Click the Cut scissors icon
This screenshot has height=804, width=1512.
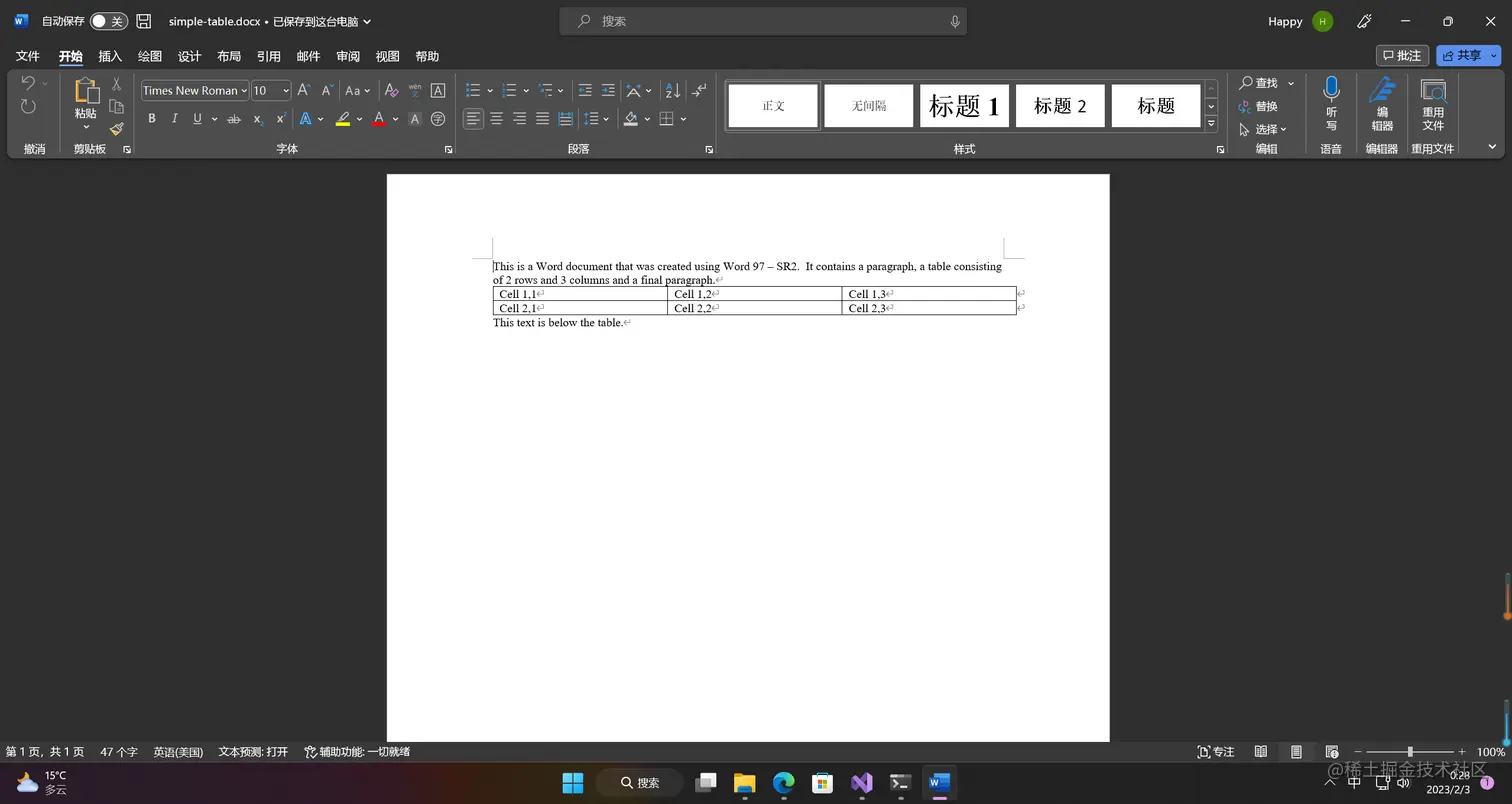pyautogui.click(x=116, y=84)
